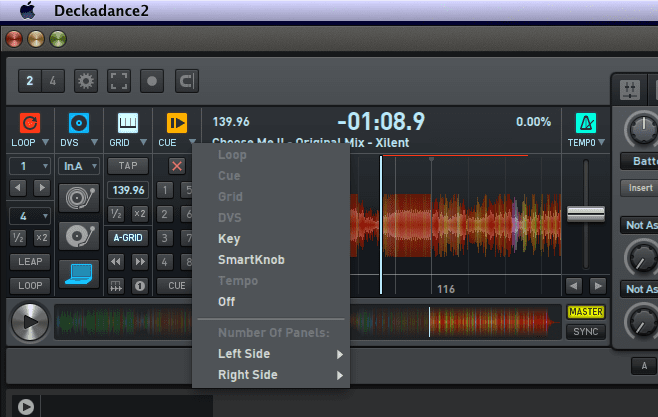Click the Grid piano-keys icon

pos(128,123)
